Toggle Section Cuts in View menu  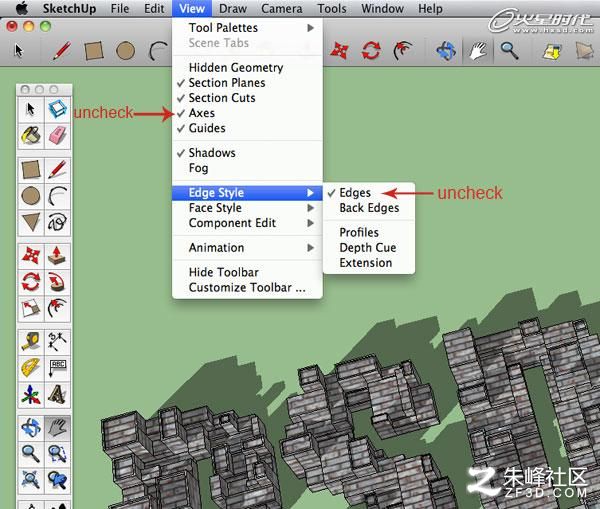[x=247, y=98]
